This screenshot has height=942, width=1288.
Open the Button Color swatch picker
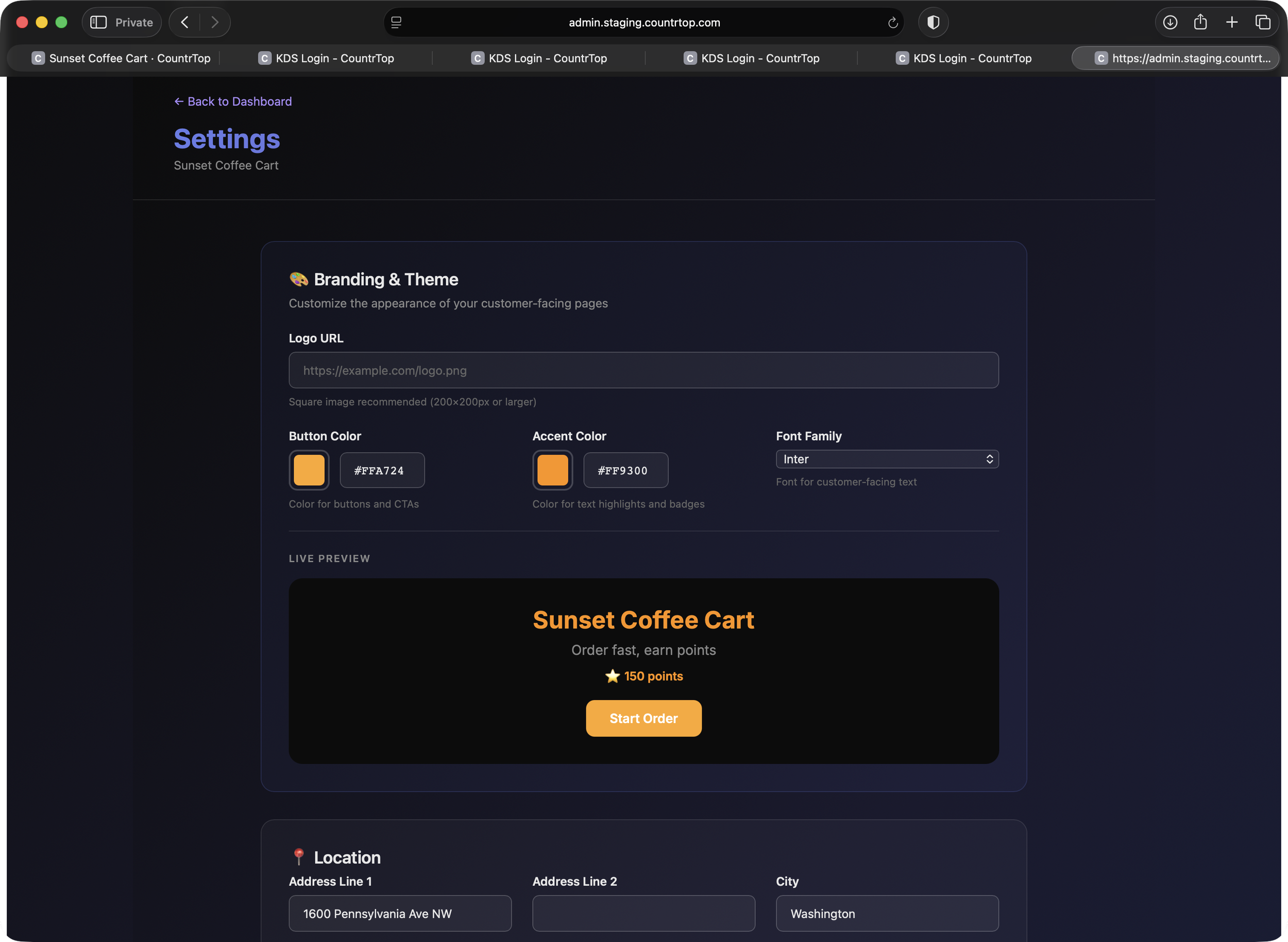coord(309,470)
